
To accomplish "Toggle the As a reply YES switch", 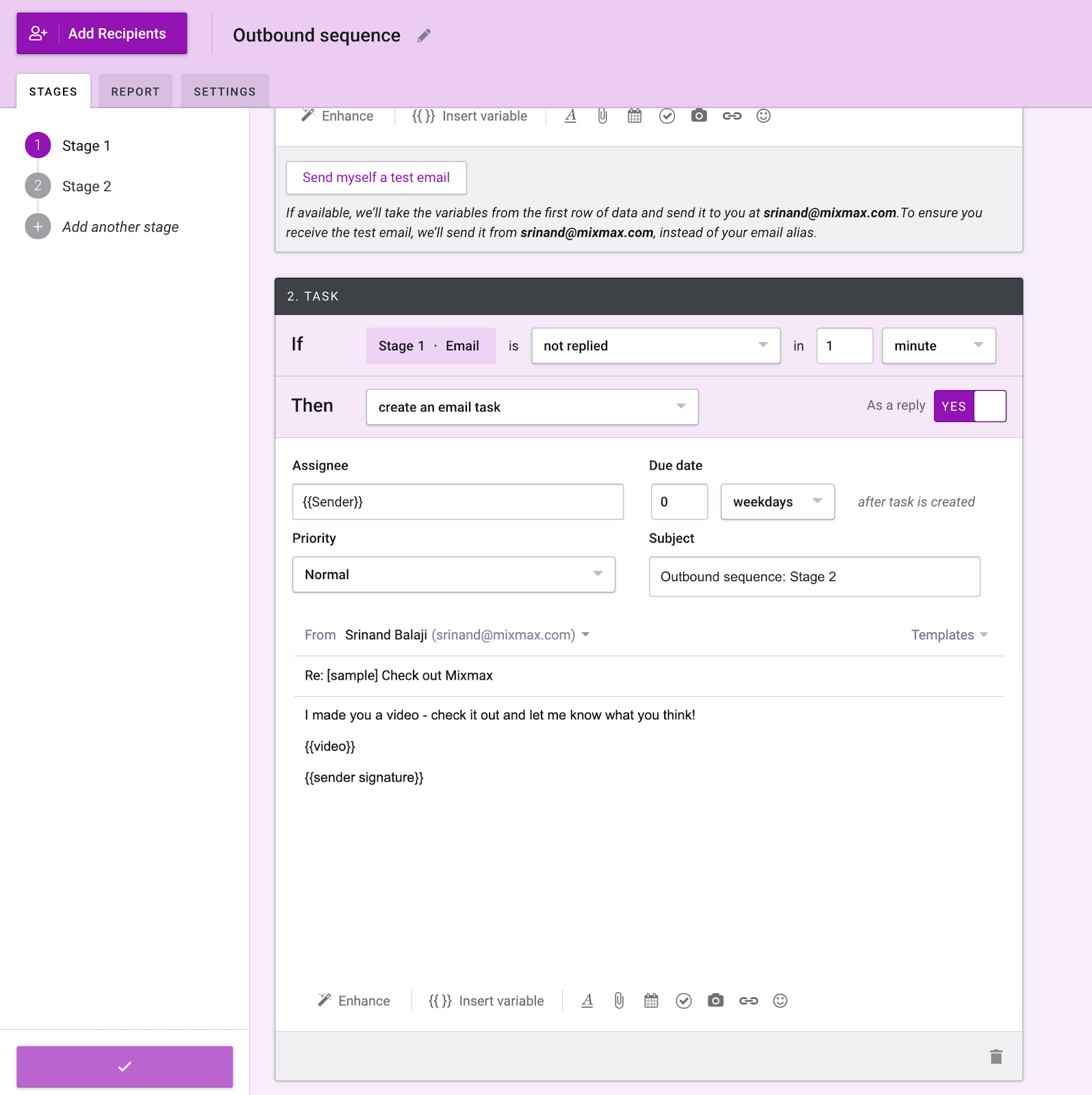I will click(970, 406).
